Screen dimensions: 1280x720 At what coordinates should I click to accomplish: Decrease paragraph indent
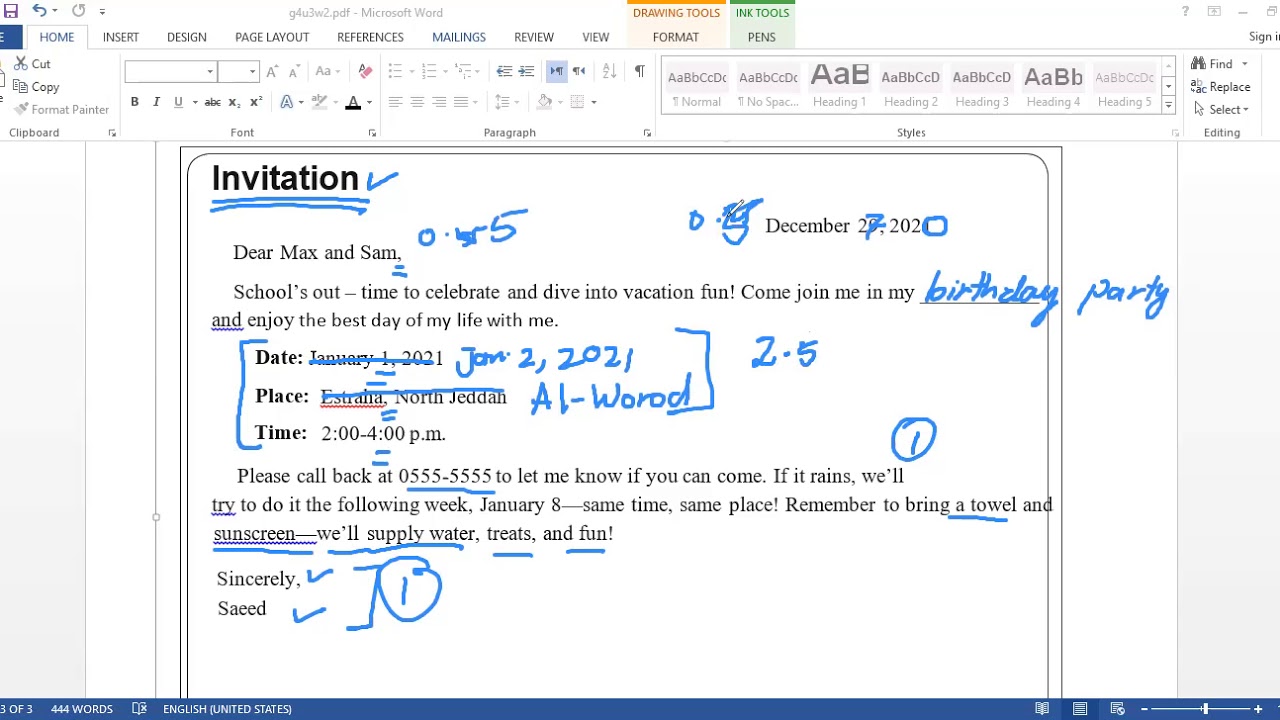(x=504, y=72)
